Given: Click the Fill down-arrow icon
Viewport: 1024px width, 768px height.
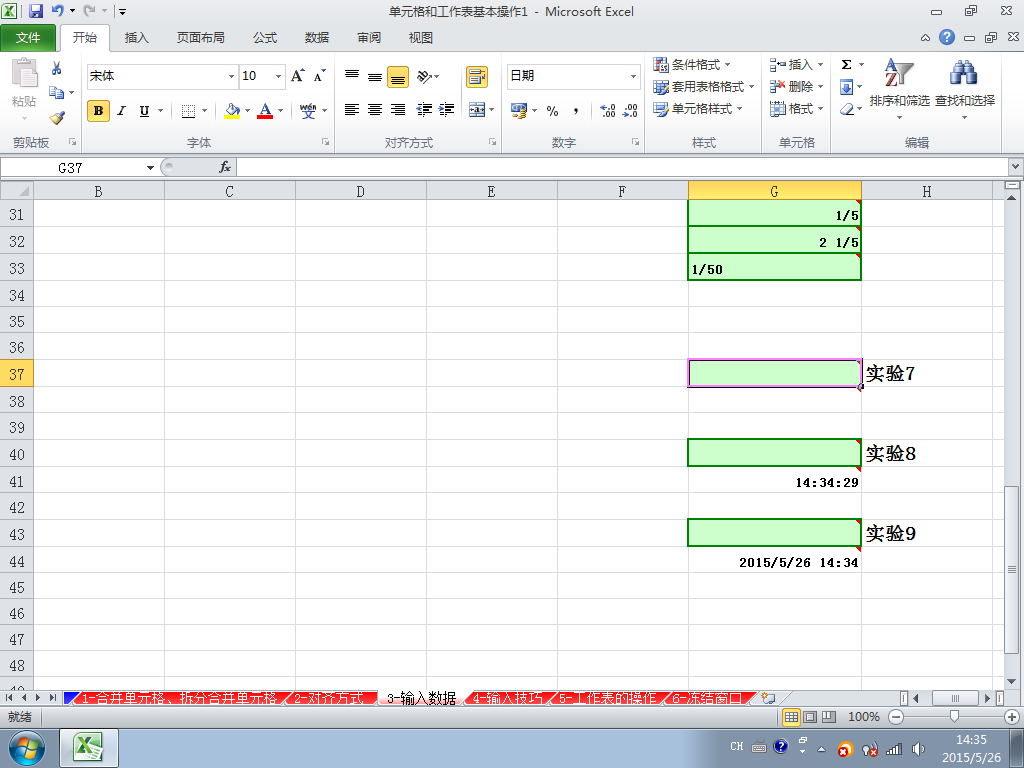Looking at the screenshot, I should 846,87.
